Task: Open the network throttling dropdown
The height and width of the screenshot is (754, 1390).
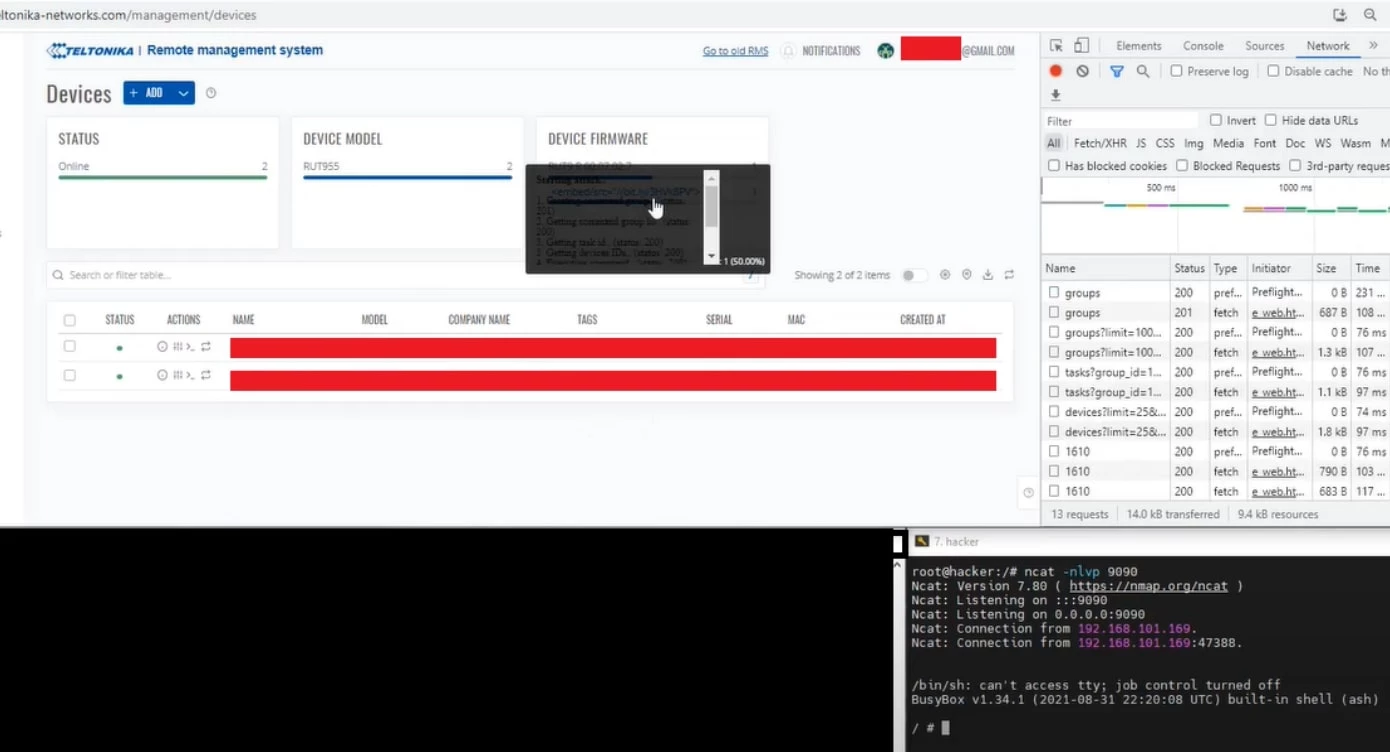Action: [1378, 71]
